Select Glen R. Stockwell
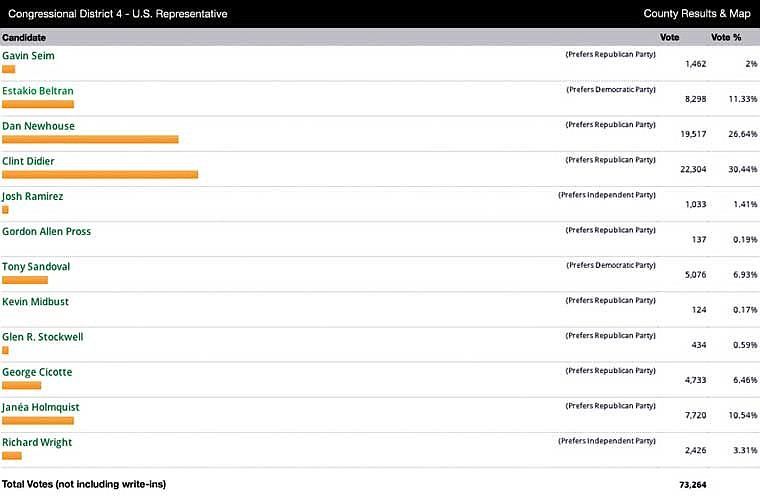The width and height of the screenshot is (760, 501). 42,337
